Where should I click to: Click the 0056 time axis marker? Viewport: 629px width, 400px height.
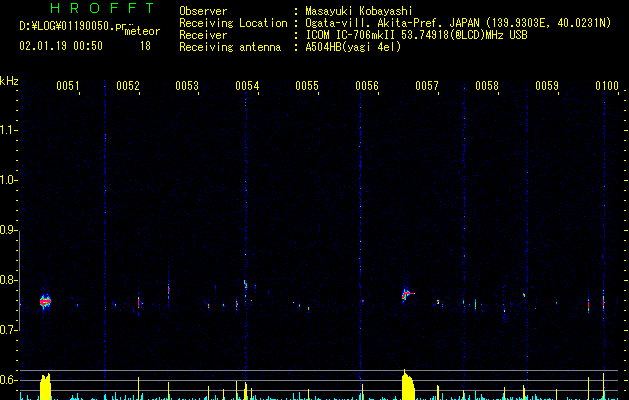point(367,86)
